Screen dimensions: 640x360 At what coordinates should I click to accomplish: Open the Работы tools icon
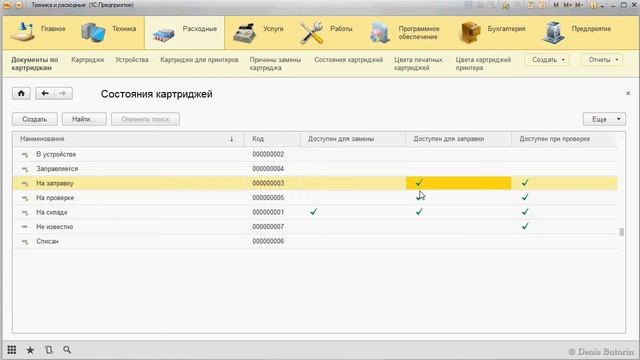[311, 33]
